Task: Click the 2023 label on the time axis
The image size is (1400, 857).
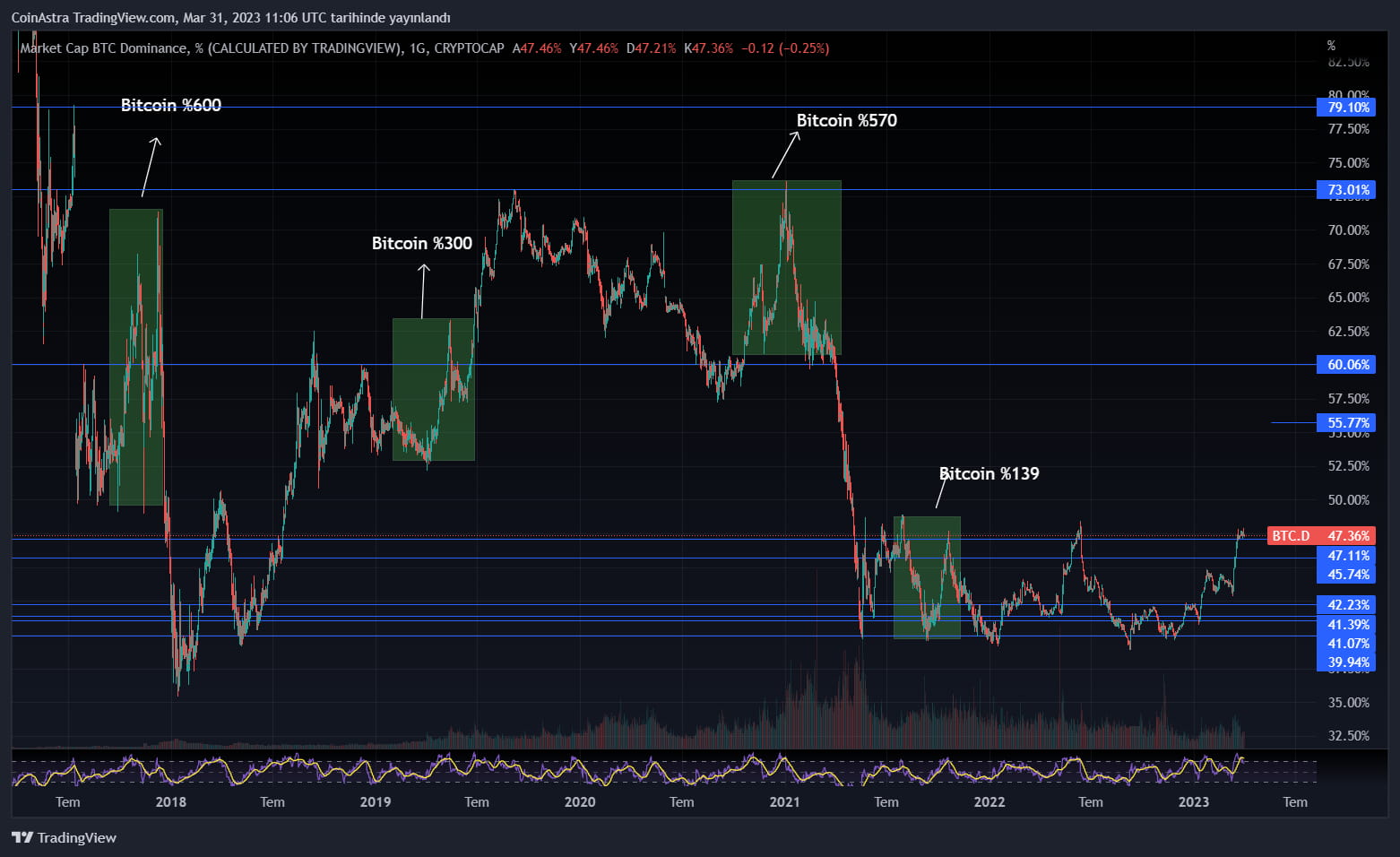Action: (1193, 802)
